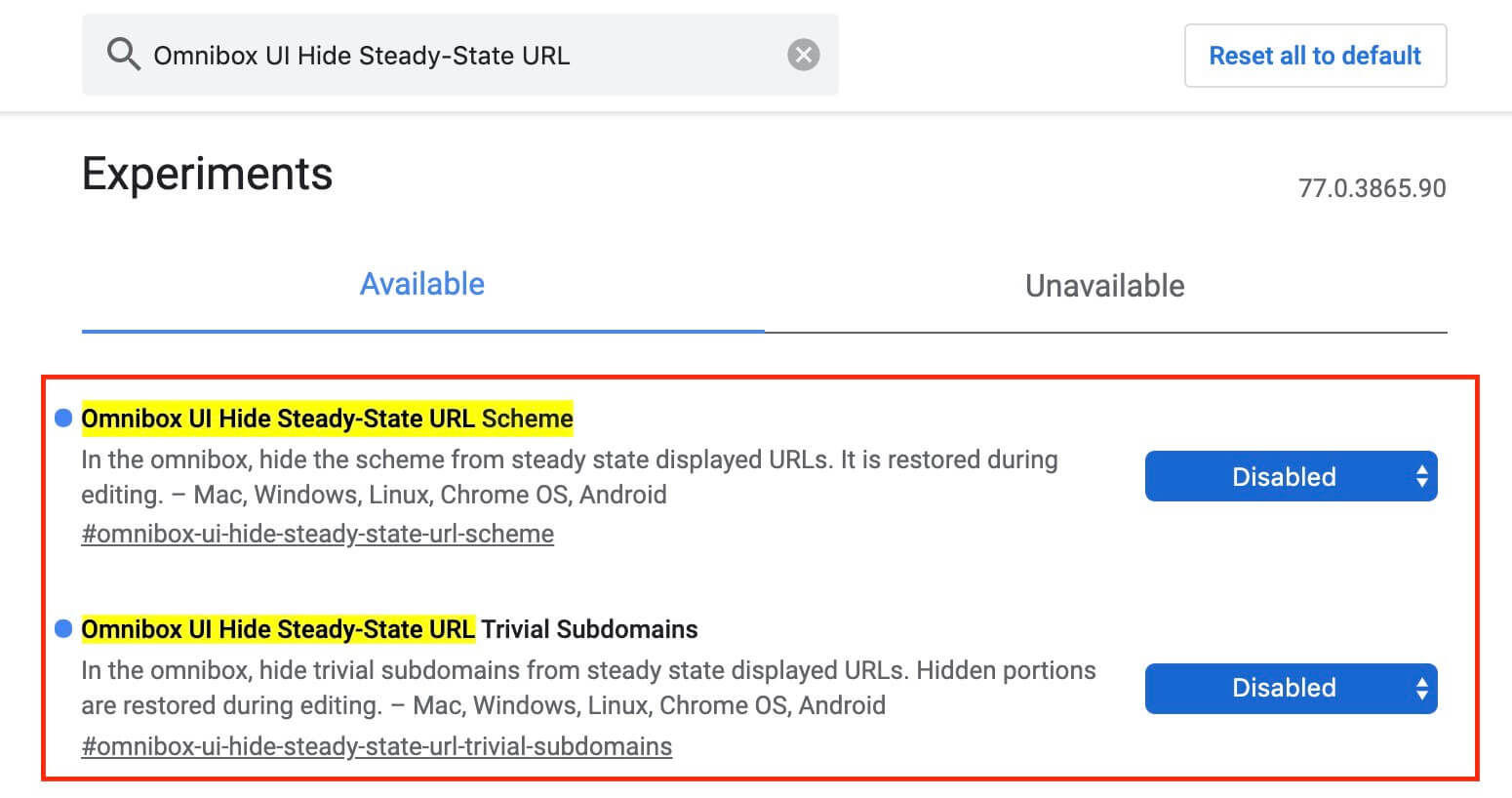Open the Disabled dropdown for URL Scheme flag
Screen dimensions: 1512x798
click(x=1284, y=476)
